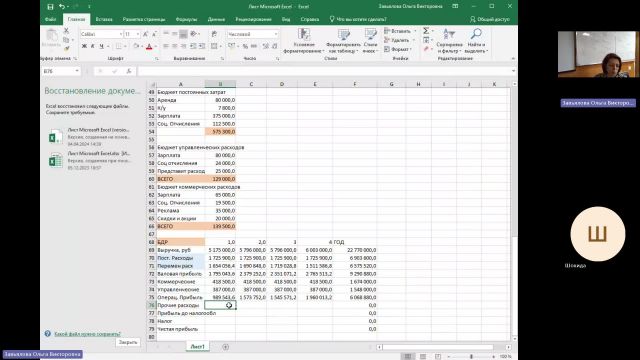Expand the Calibri font name dropdown
This screenshot has height=360, width=640.
(x=121, y=34)
